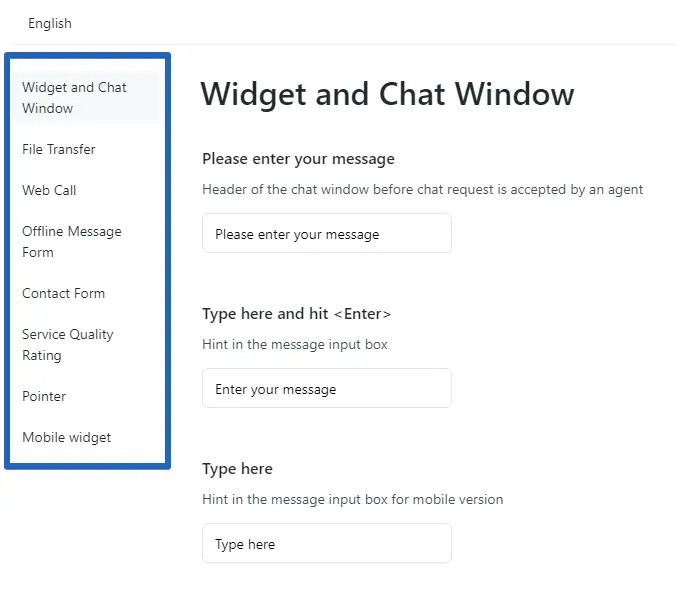Image resolution: width=676 pixels, height=604 pixels.
Task: Select Widget and Chat Window menu item
Action: click(x=87, y=98)
